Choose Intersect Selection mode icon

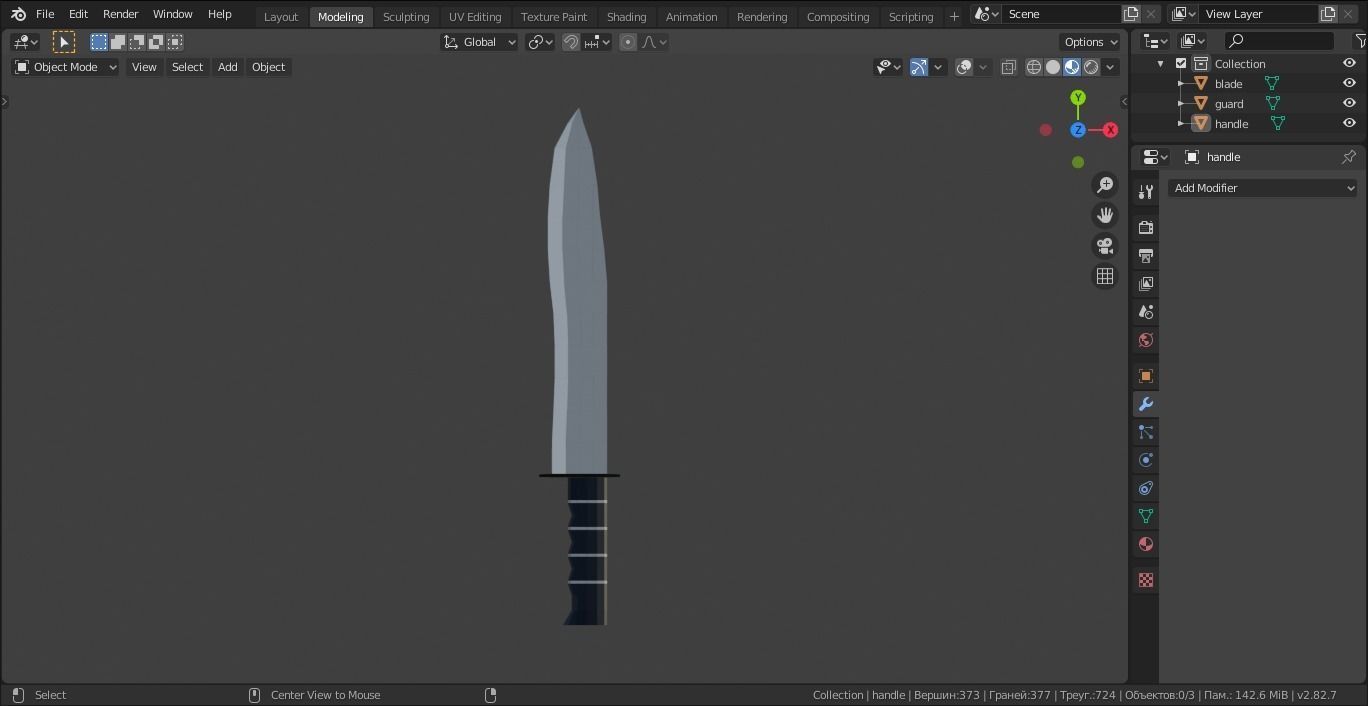coord(175,42)
